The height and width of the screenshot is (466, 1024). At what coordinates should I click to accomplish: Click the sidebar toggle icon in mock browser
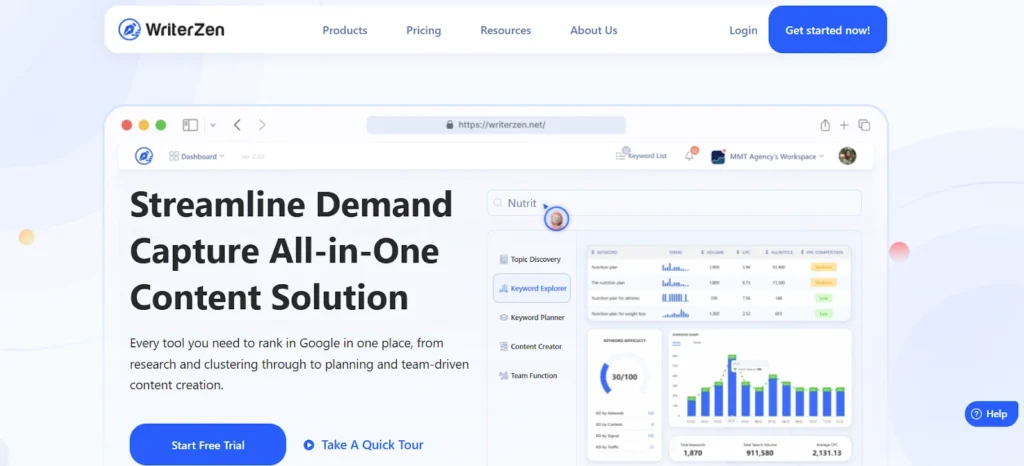point(190,125)
